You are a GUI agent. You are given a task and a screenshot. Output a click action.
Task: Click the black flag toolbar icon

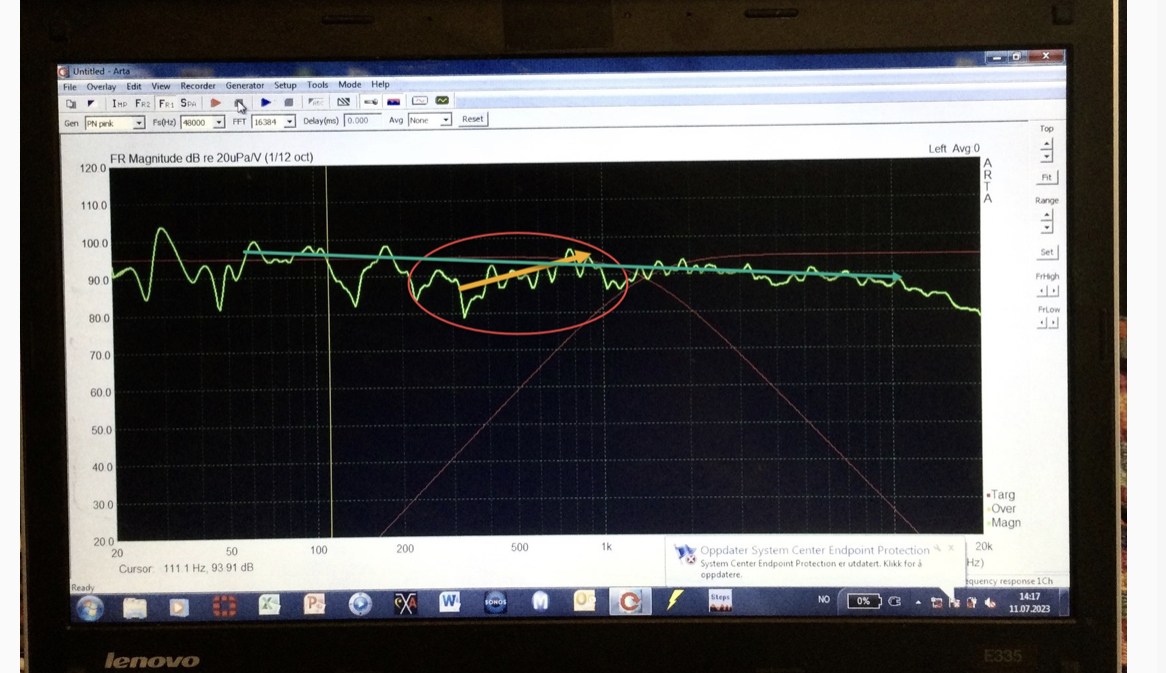click(91, 104)
